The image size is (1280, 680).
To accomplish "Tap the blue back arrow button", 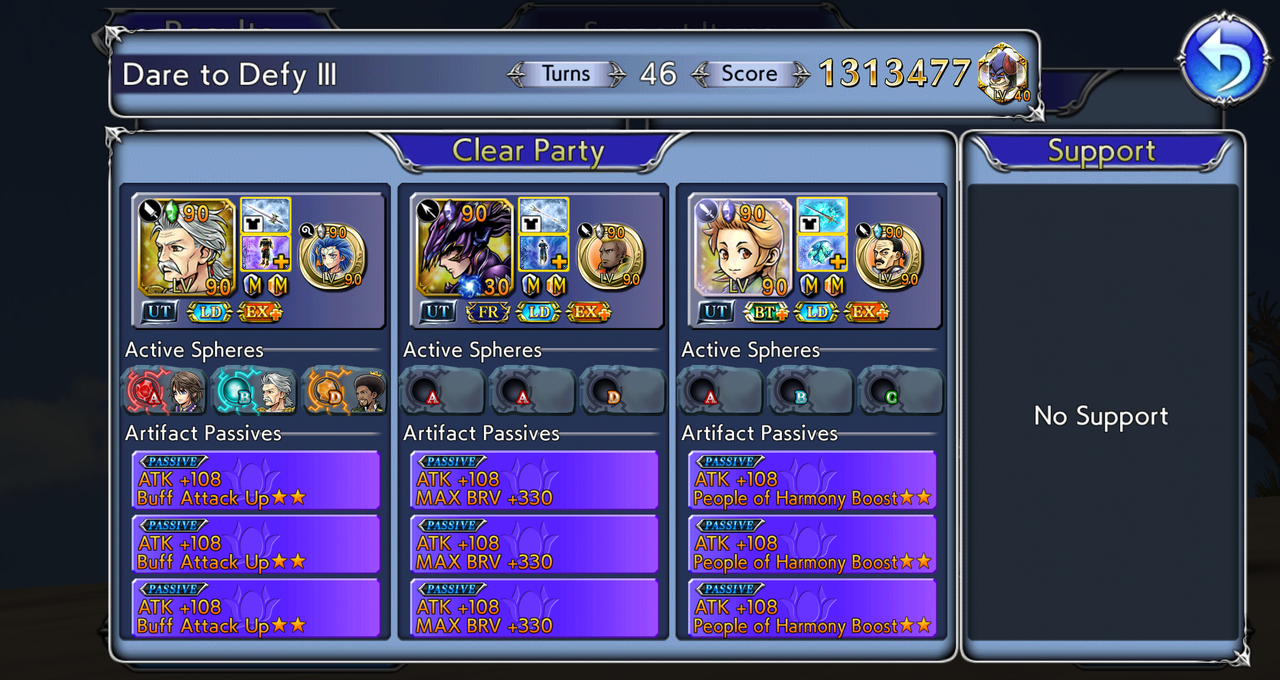I will (x=1225, y=58).
